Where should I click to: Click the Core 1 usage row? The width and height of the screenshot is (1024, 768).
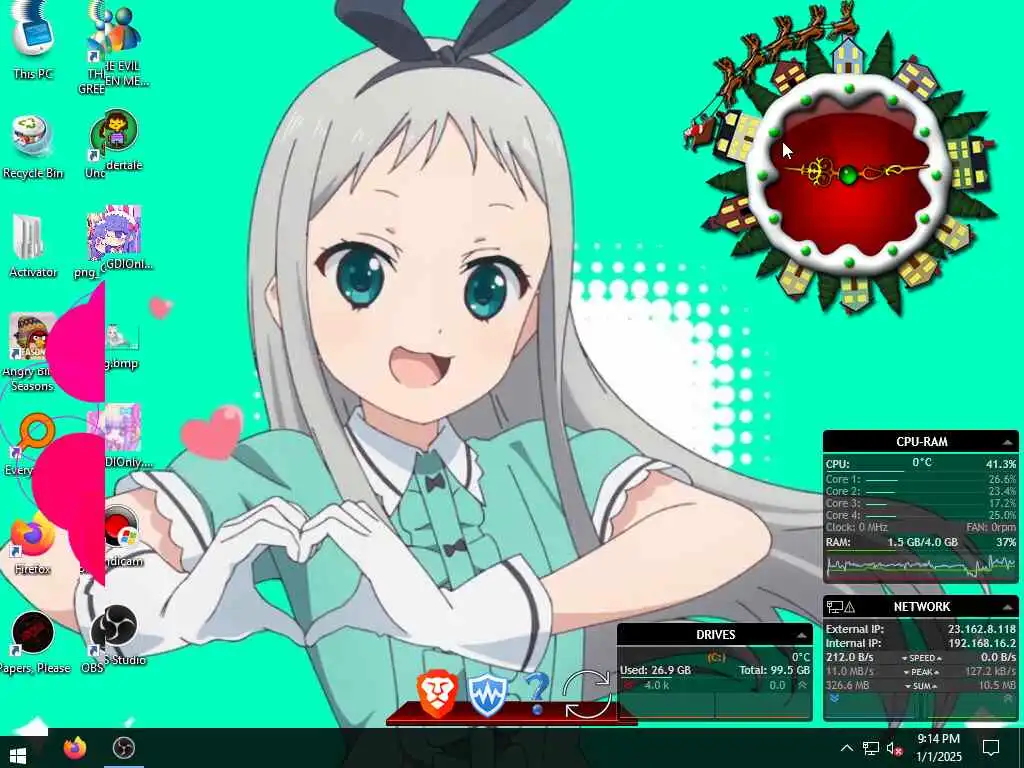pyautogui.click(x=921, y=479)
